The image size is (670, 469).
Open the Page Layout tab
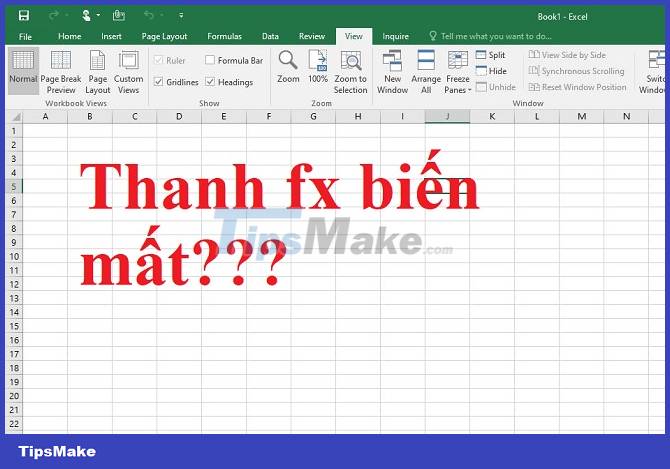point(165,36)
